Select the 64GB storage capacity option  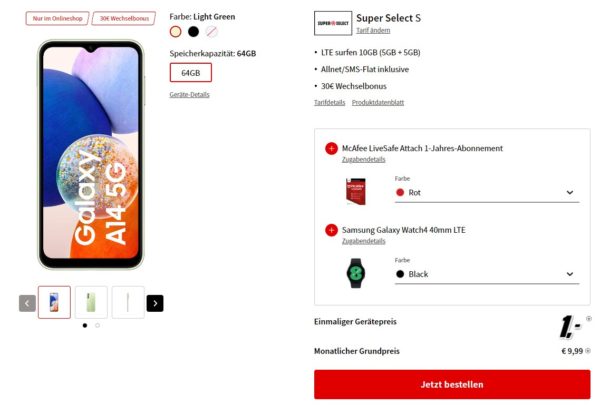191,73
